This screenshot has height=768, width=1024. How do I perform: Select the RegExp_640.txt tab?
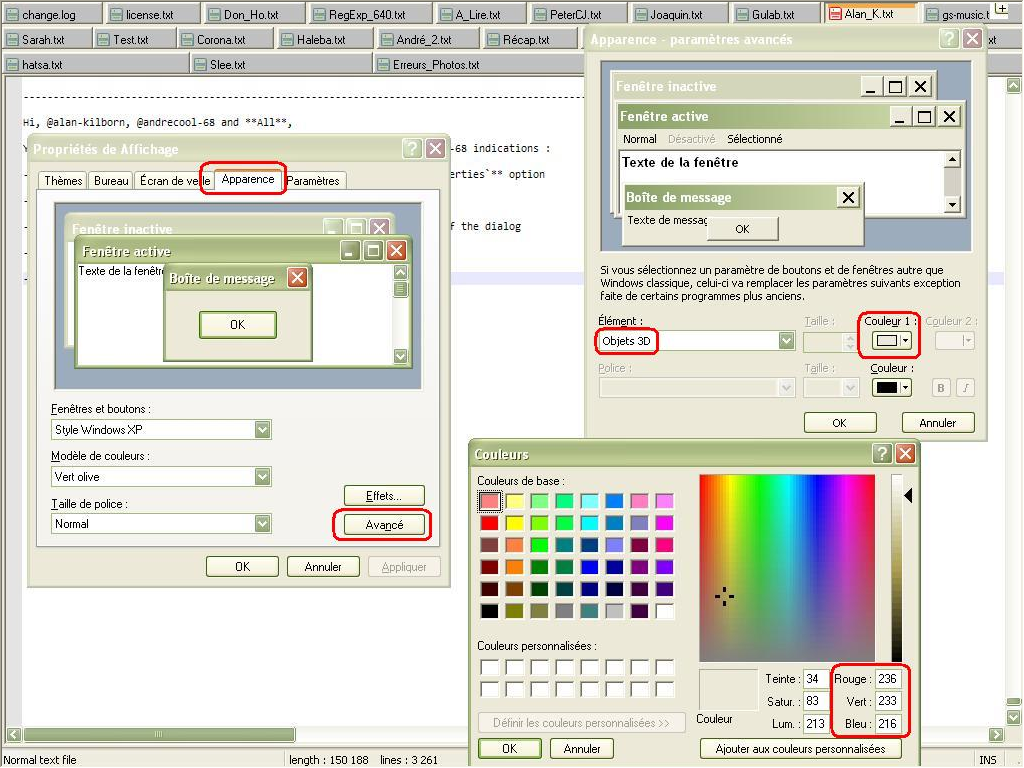pyautogui.click(x=370, y=14)
